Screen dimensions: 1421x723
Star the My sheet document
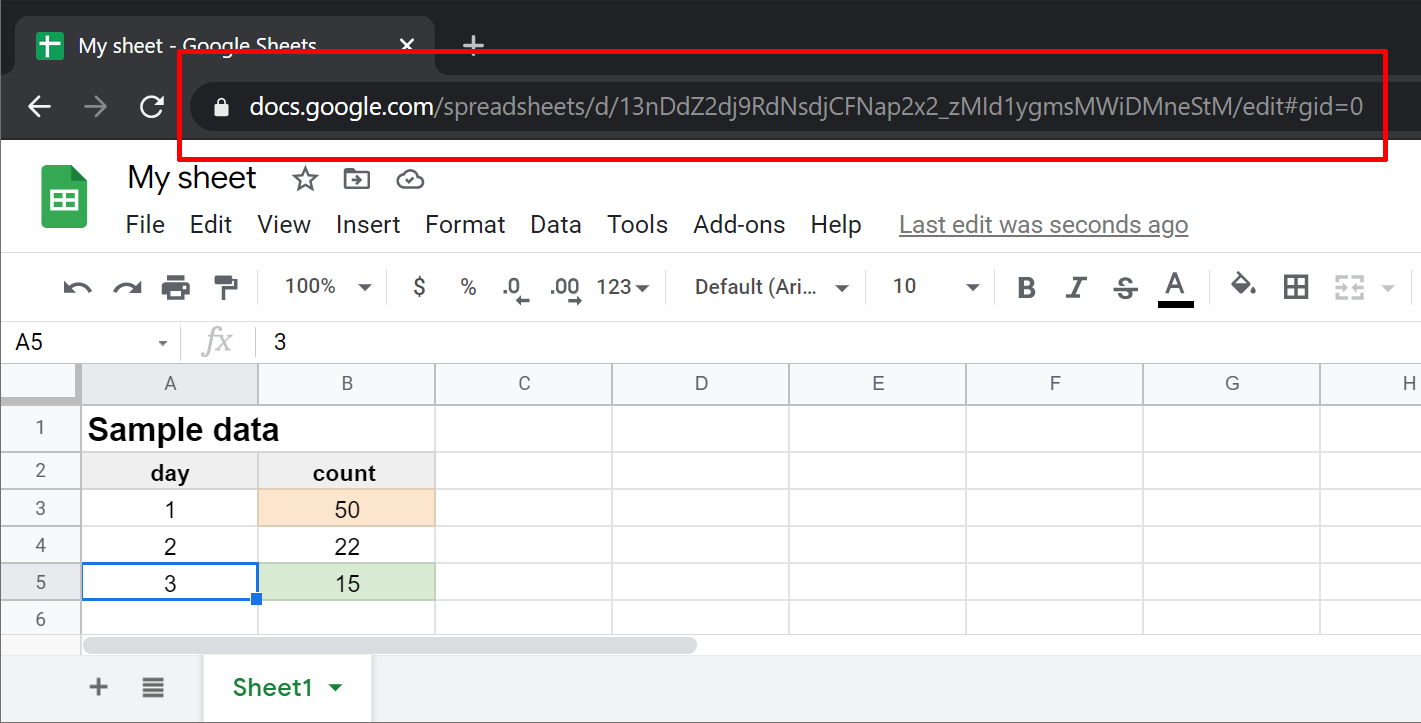tap(305, 179)
